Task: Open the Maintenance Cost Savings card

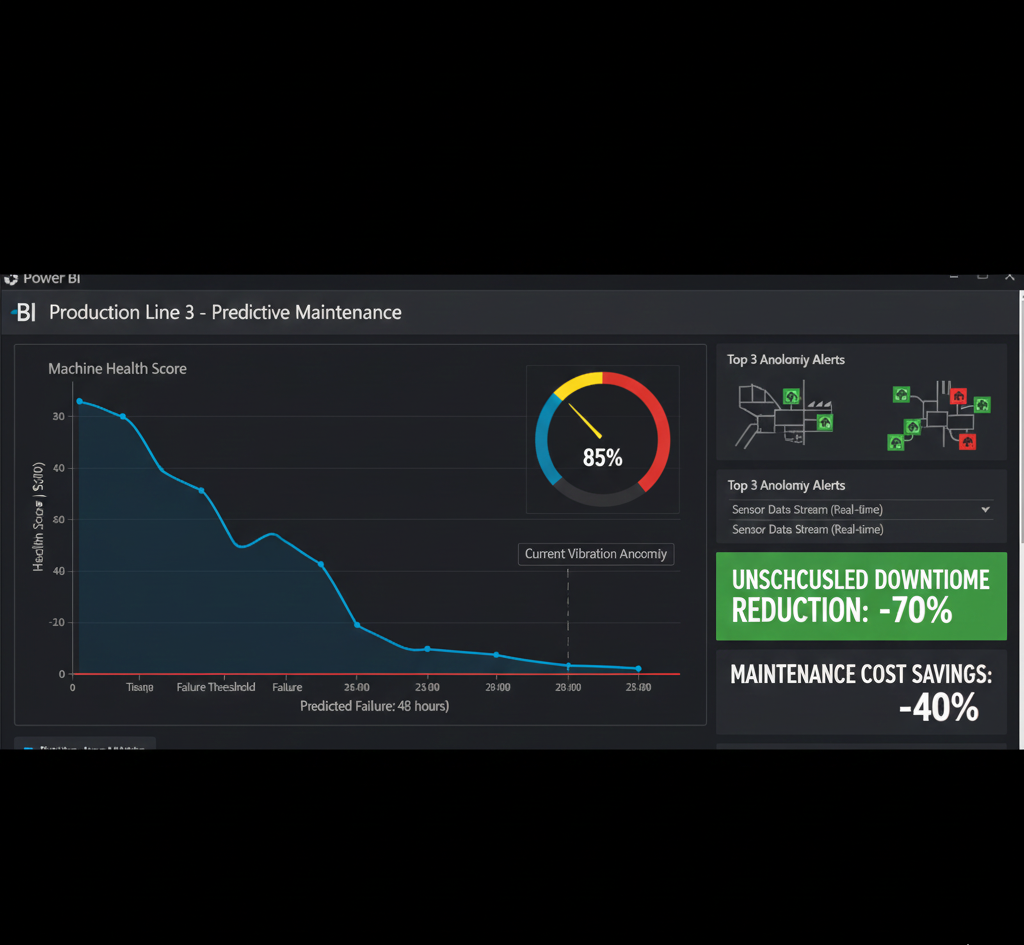Action: (860, 691)
